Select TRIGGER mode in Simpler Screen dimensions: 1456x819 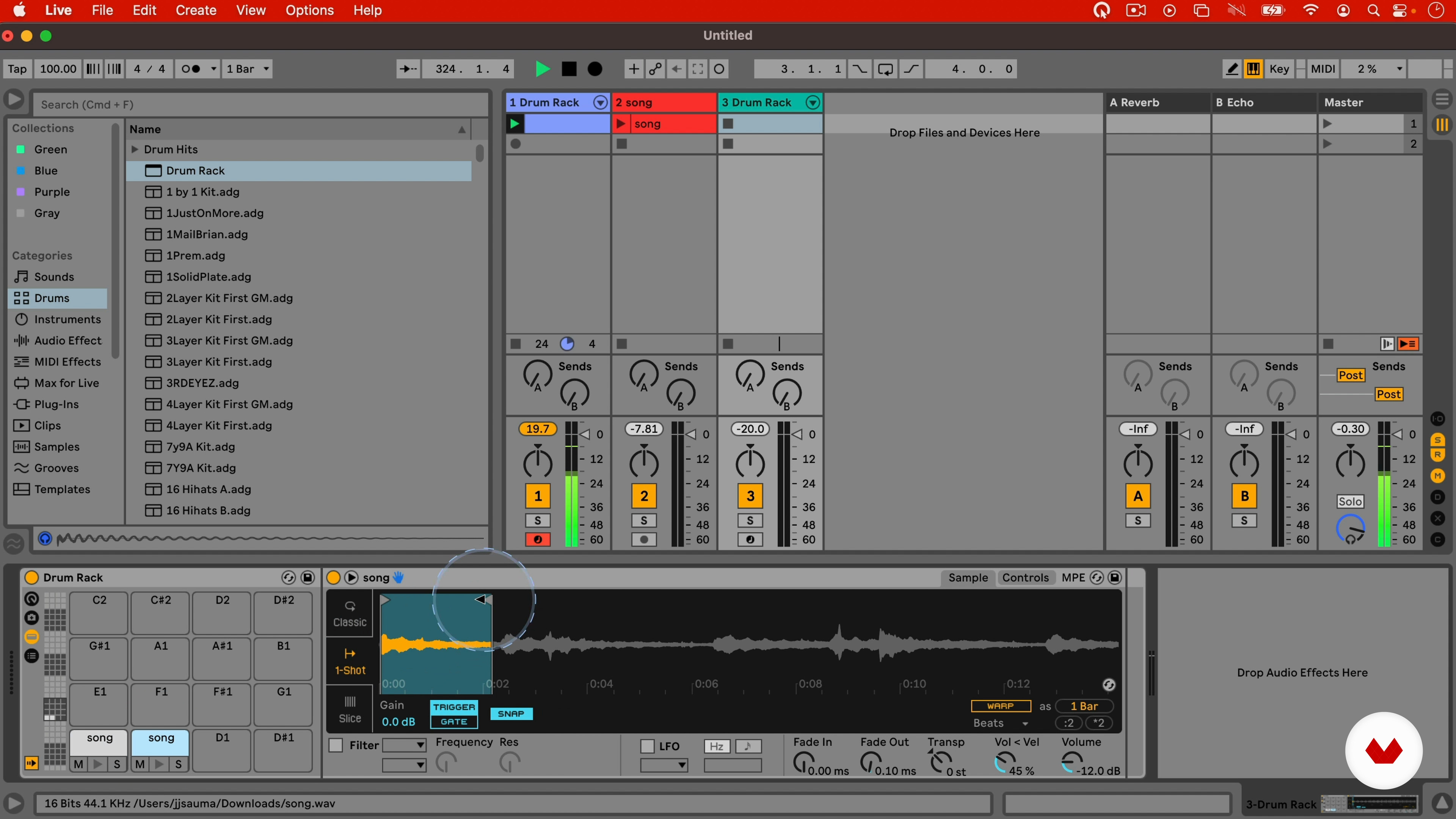coord(454,707)
